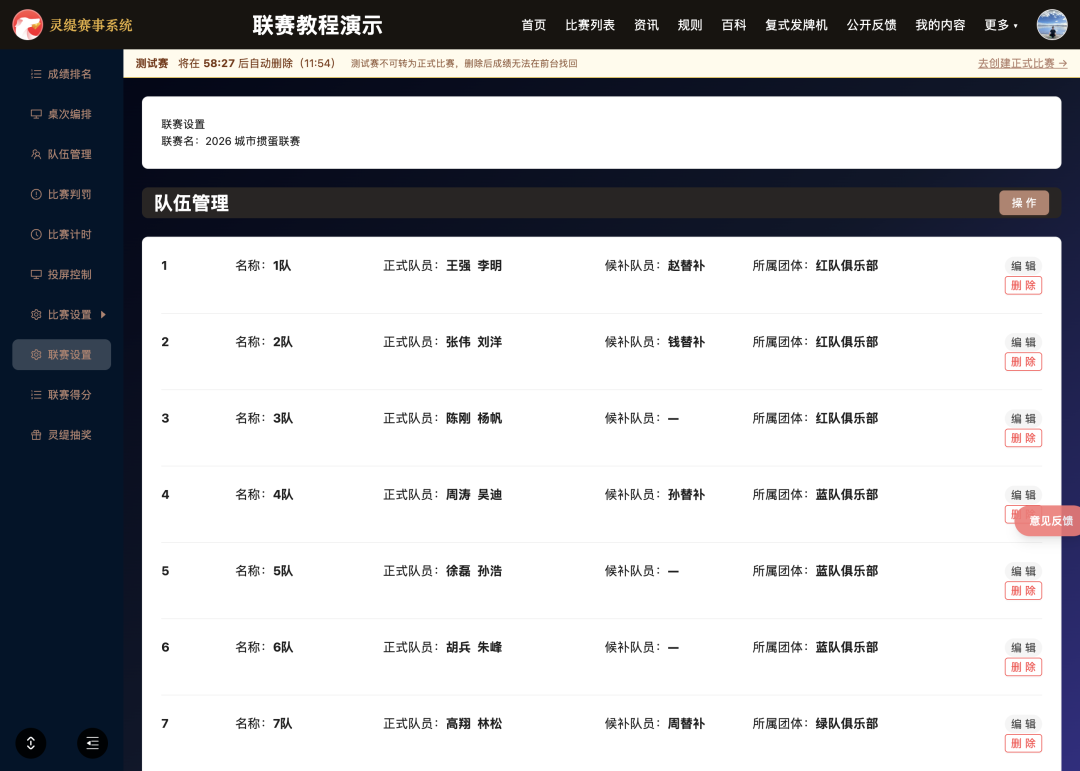Click the 联赛得分 list icon
Screen dimensions: 1080x771
click(36, 395)
